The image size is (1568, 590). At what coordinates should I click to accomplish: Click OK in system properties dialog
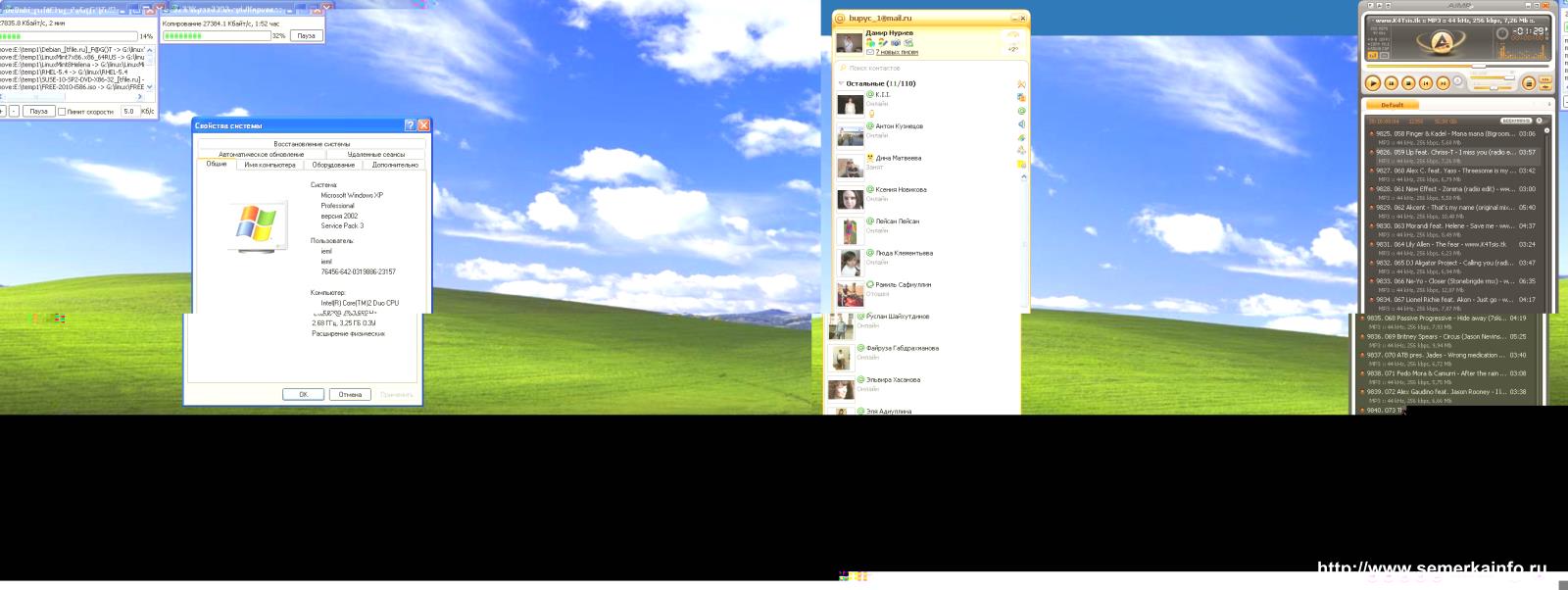click(303, 395)
